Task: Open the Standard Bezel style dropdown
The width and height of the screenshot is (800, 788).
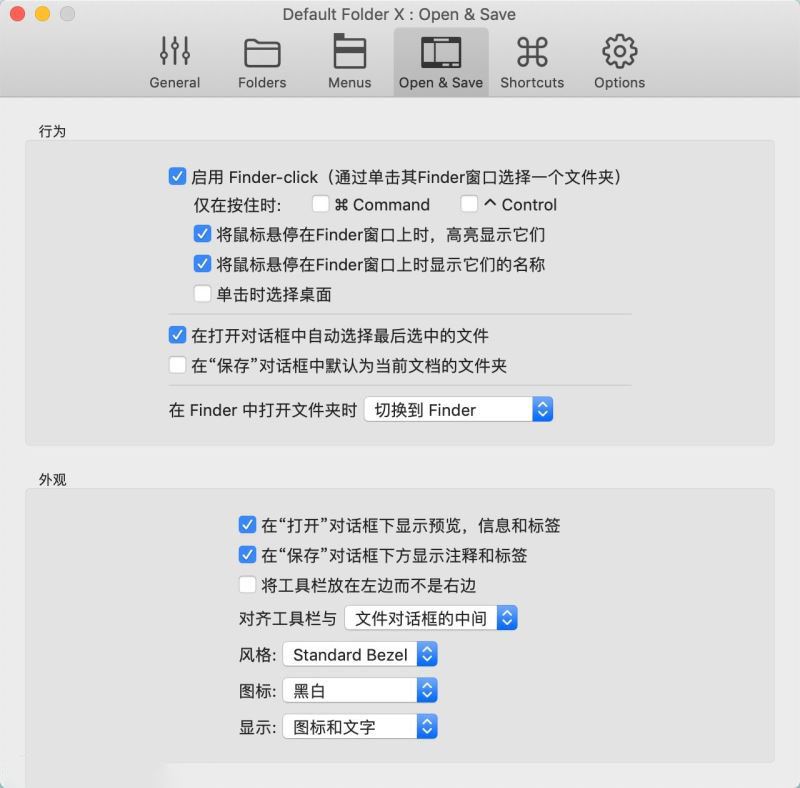Action: coord(360,654)
